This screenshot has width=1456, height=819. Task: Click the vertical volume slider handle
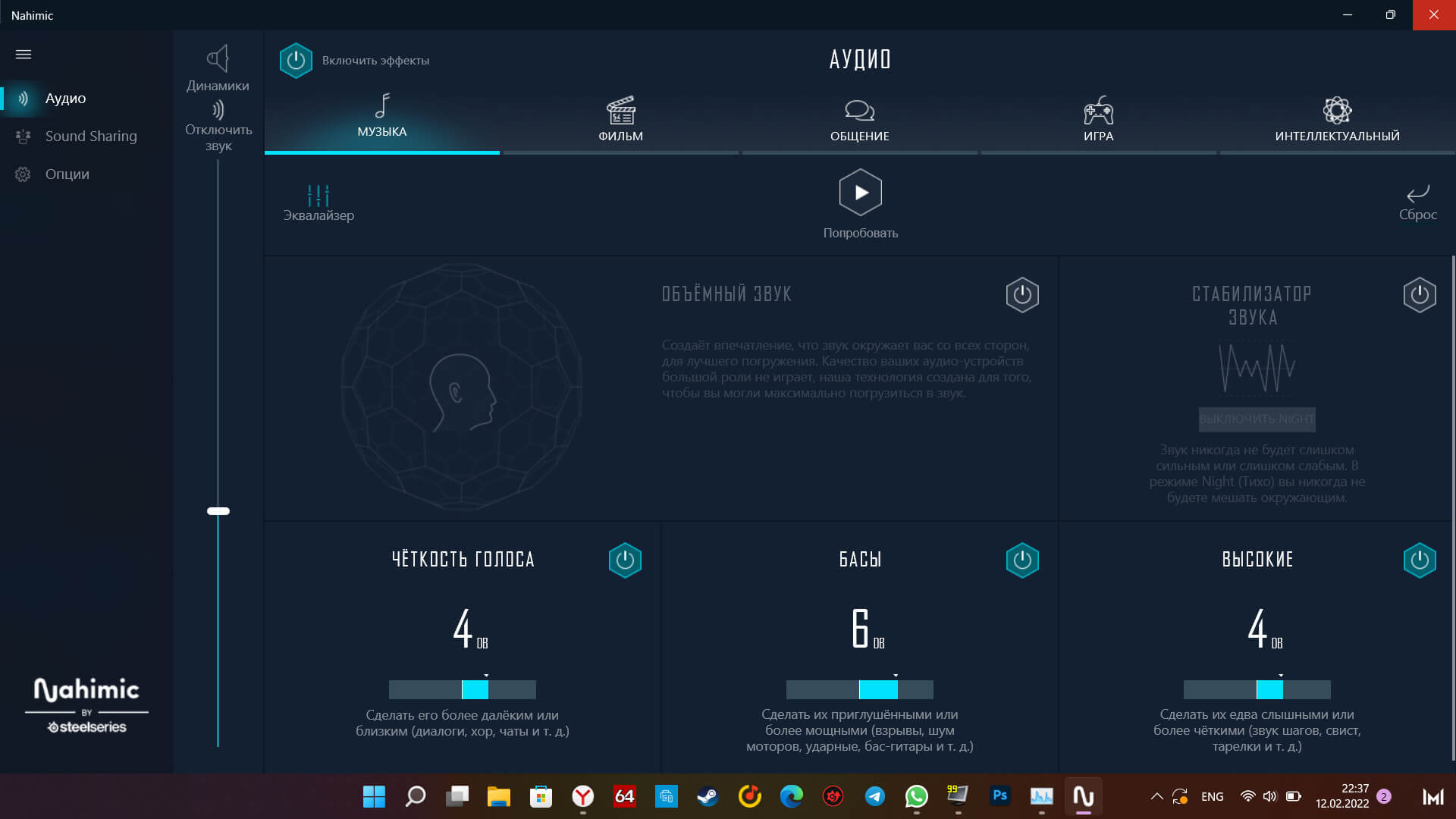coord(218,511)
